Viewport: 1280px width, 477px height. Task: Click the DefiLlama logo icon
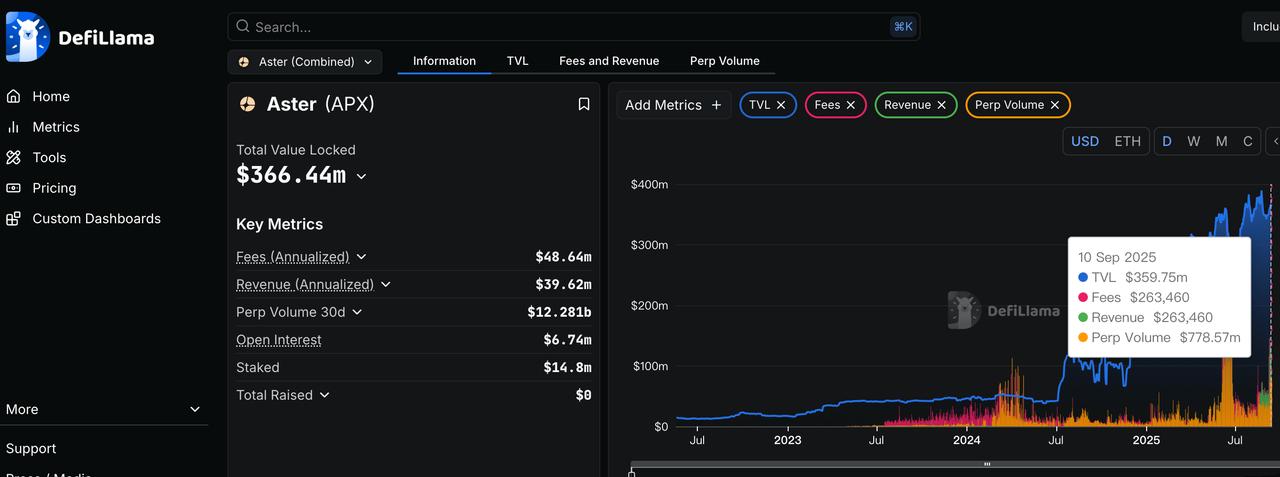point(27,37)
